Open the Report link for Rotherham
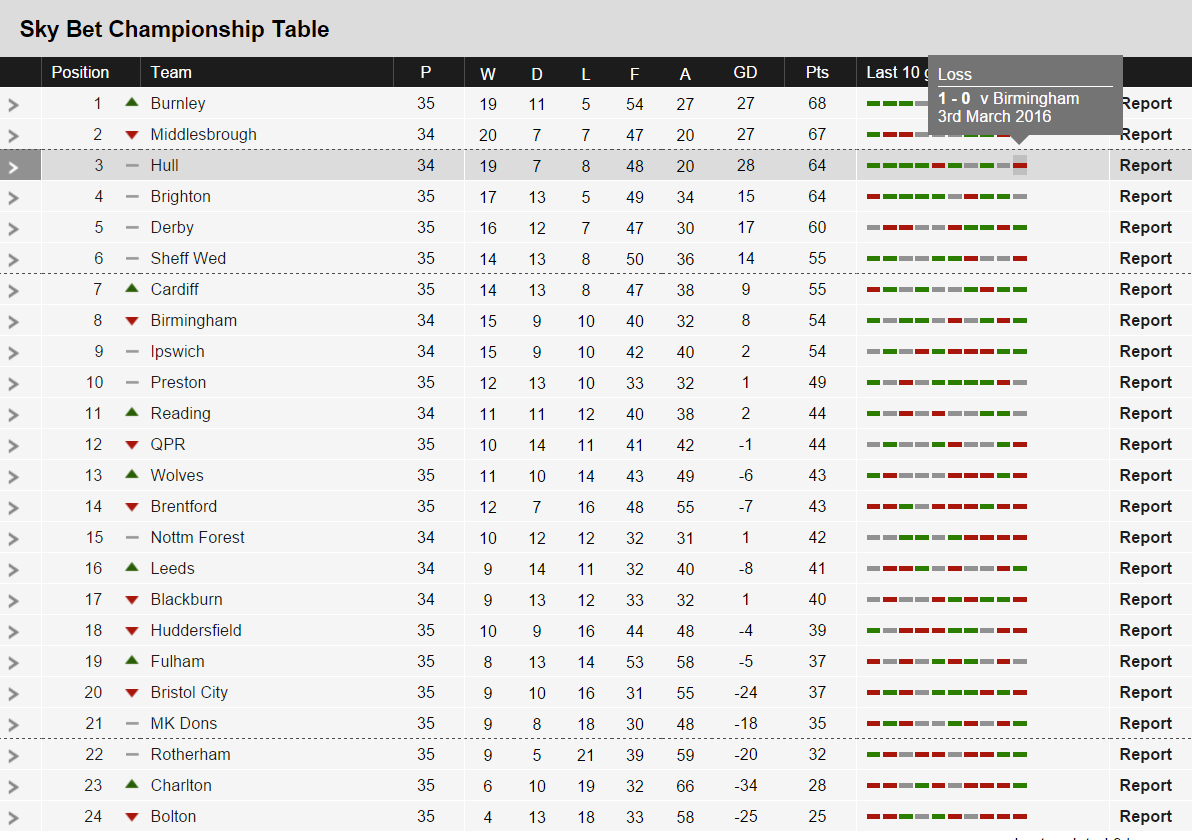1192x840 pixels. [x=1145, y=754]
